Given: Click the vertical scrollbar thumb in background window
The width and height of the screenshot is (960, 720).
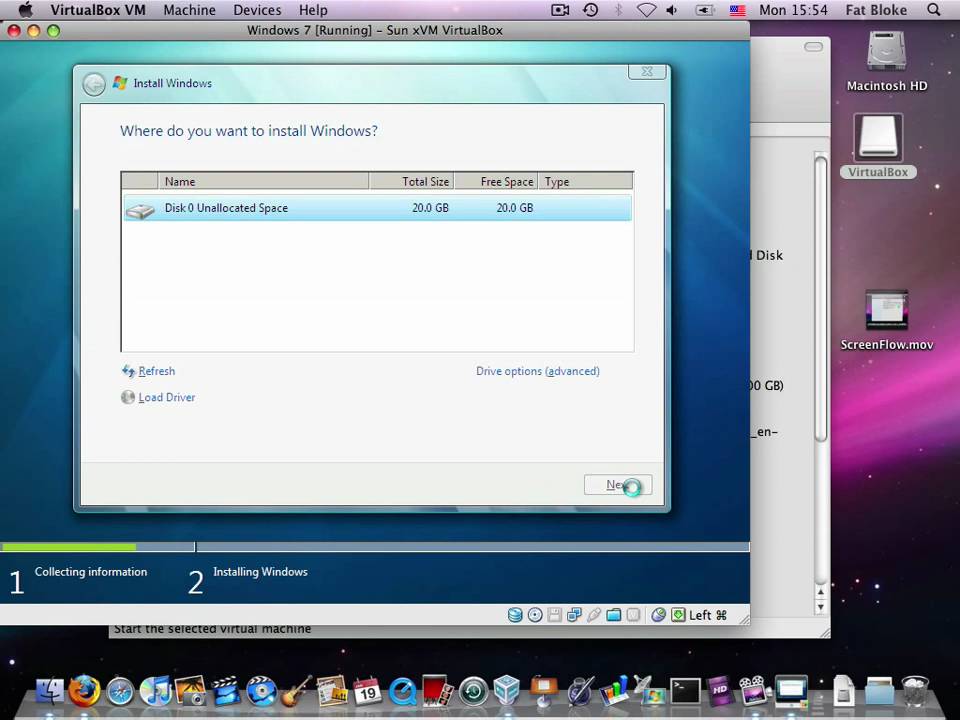Looking at the screenshot, I should point(820,298).
